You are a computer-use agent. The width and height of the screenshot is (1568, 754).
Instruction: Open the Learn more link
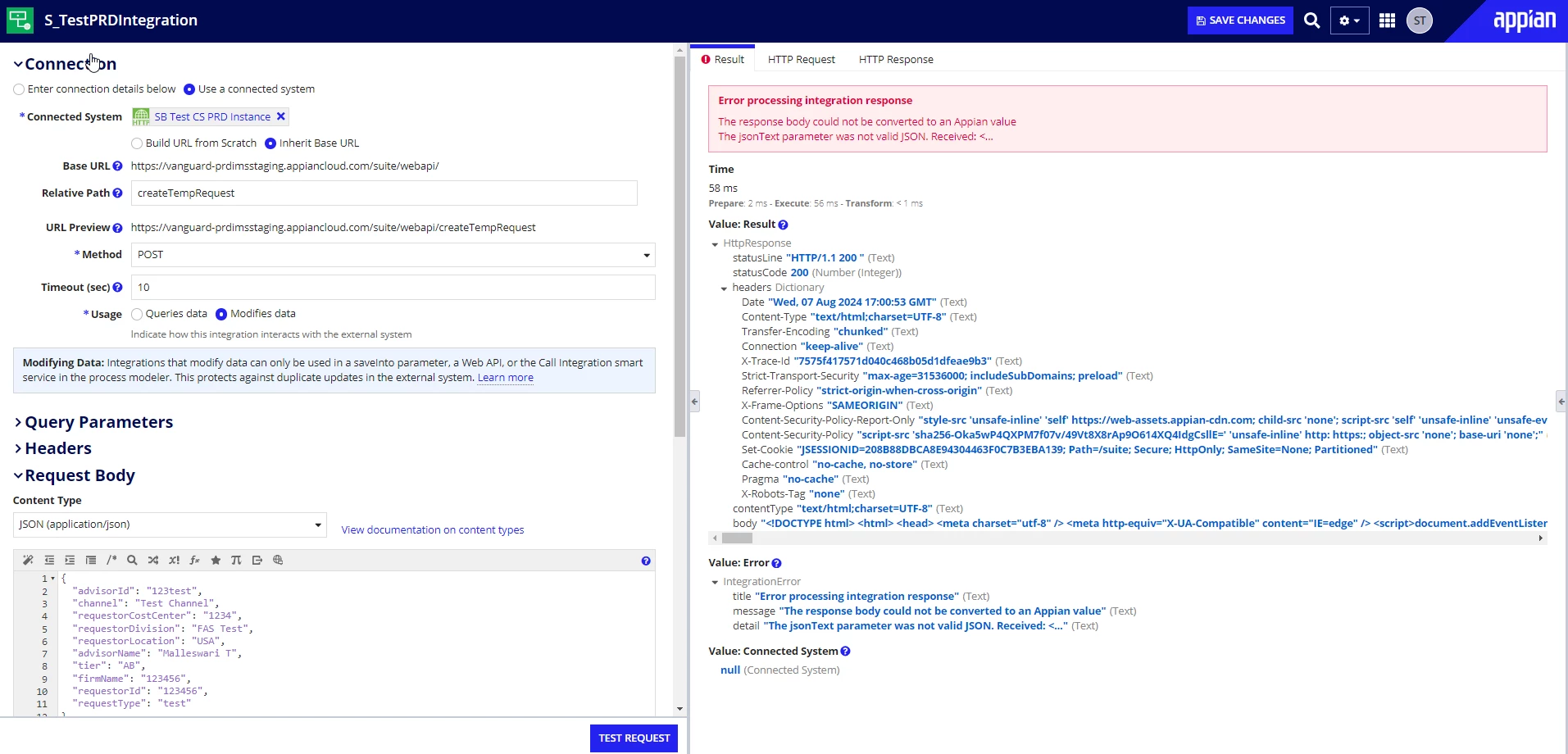[x=506, y=378]
